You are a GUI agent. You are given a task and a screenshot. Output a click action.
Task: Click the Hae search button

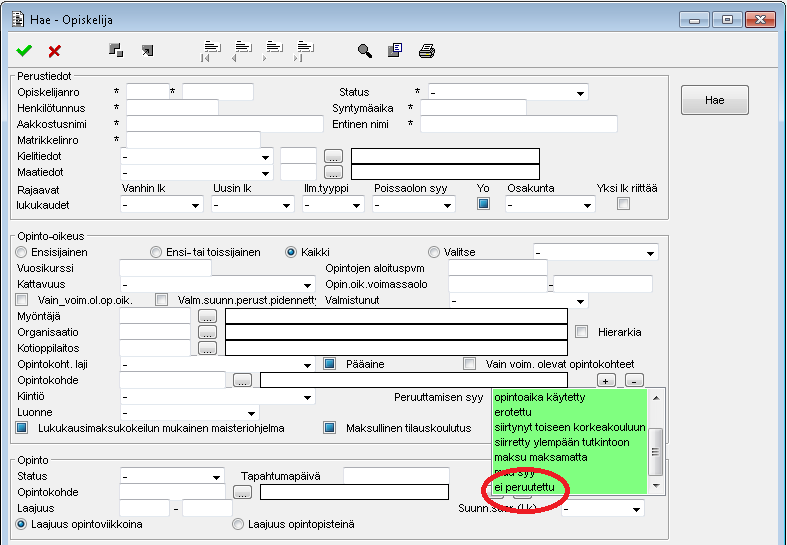click(715, 100)
